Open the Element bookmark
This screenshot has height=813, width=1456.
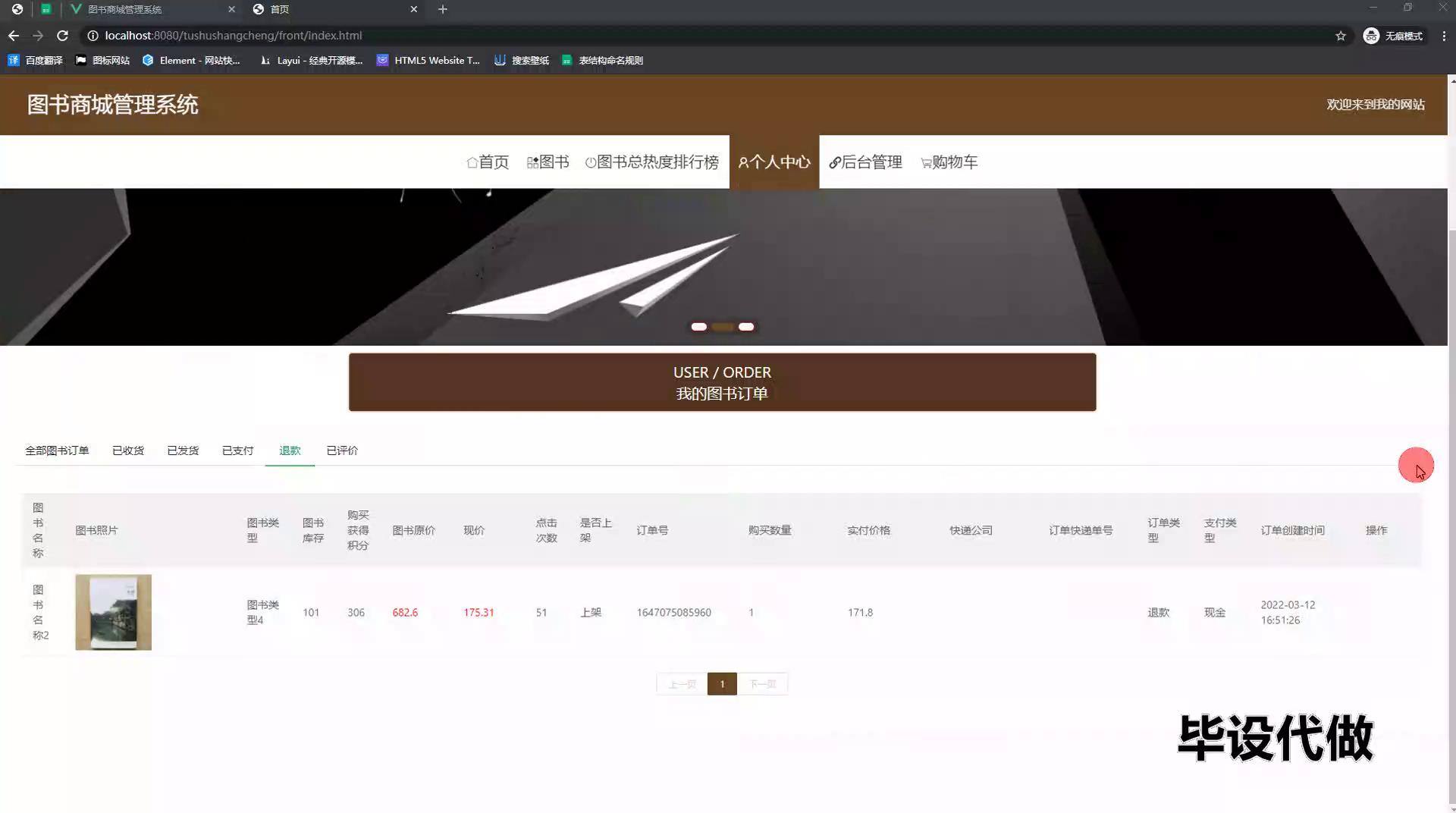191,61
